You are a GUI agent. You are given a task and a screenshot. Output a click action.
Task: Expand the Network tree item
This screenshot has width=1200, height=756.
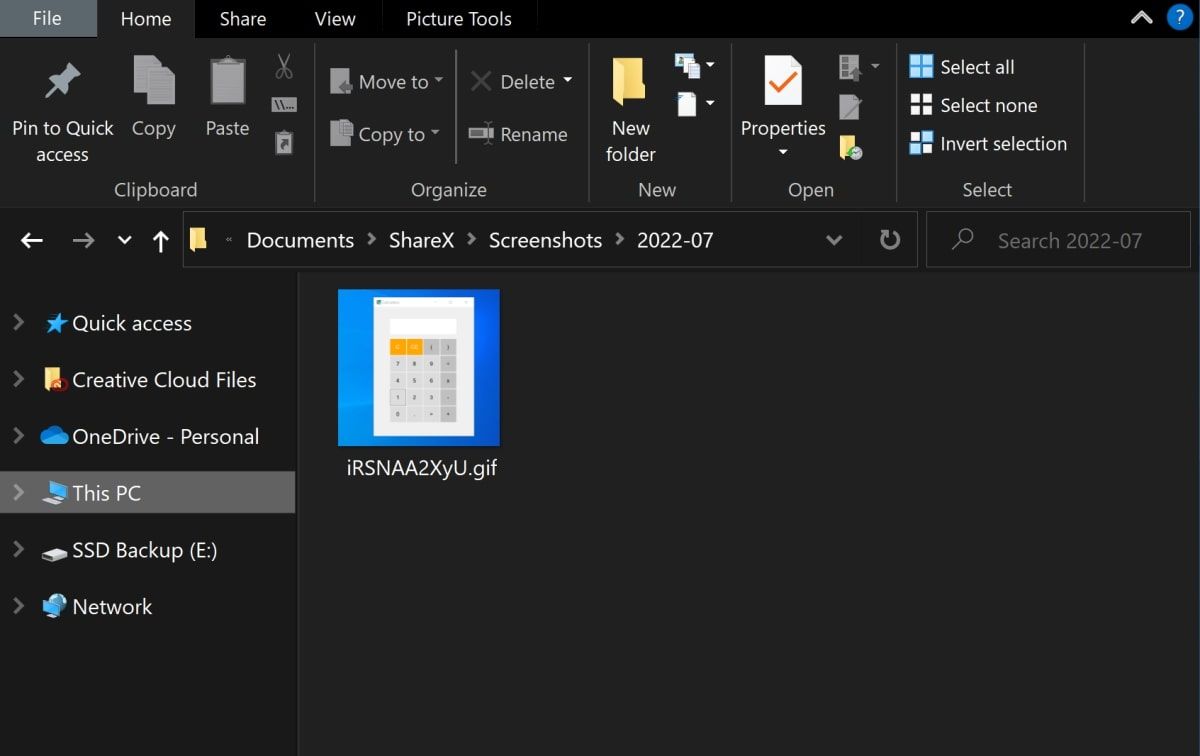(18, 606)
